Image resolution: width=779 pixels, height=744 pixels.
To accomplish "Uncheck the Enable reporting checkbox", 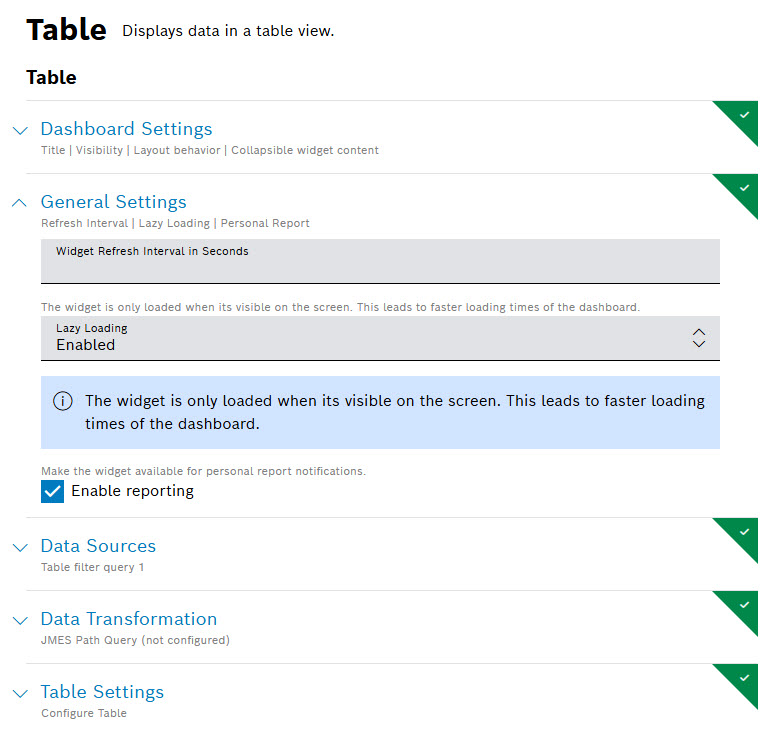I will 52,491.
